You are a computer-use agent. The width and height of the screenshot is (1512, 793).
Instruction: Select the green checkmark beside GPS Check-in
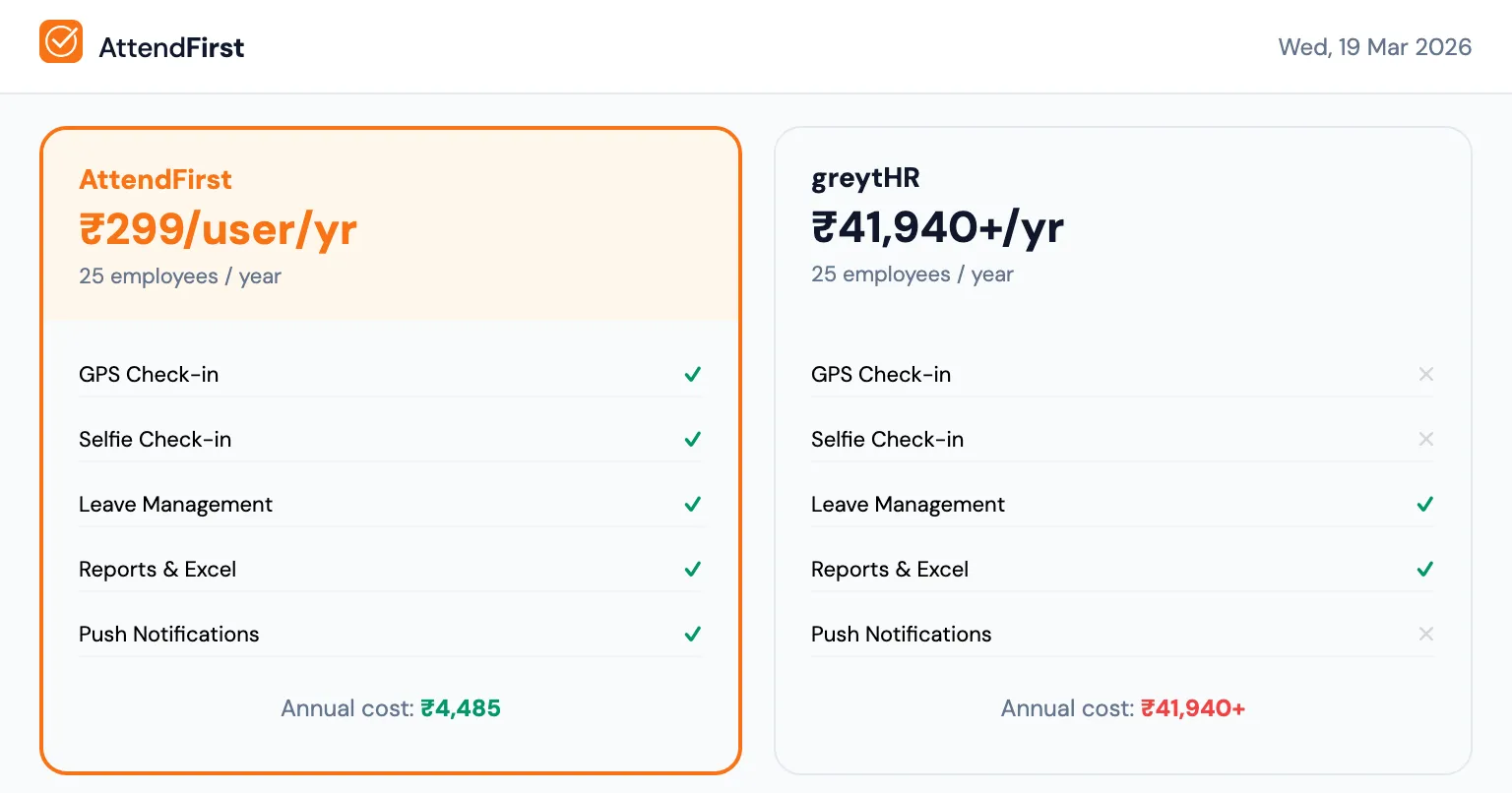pos(692,374)
